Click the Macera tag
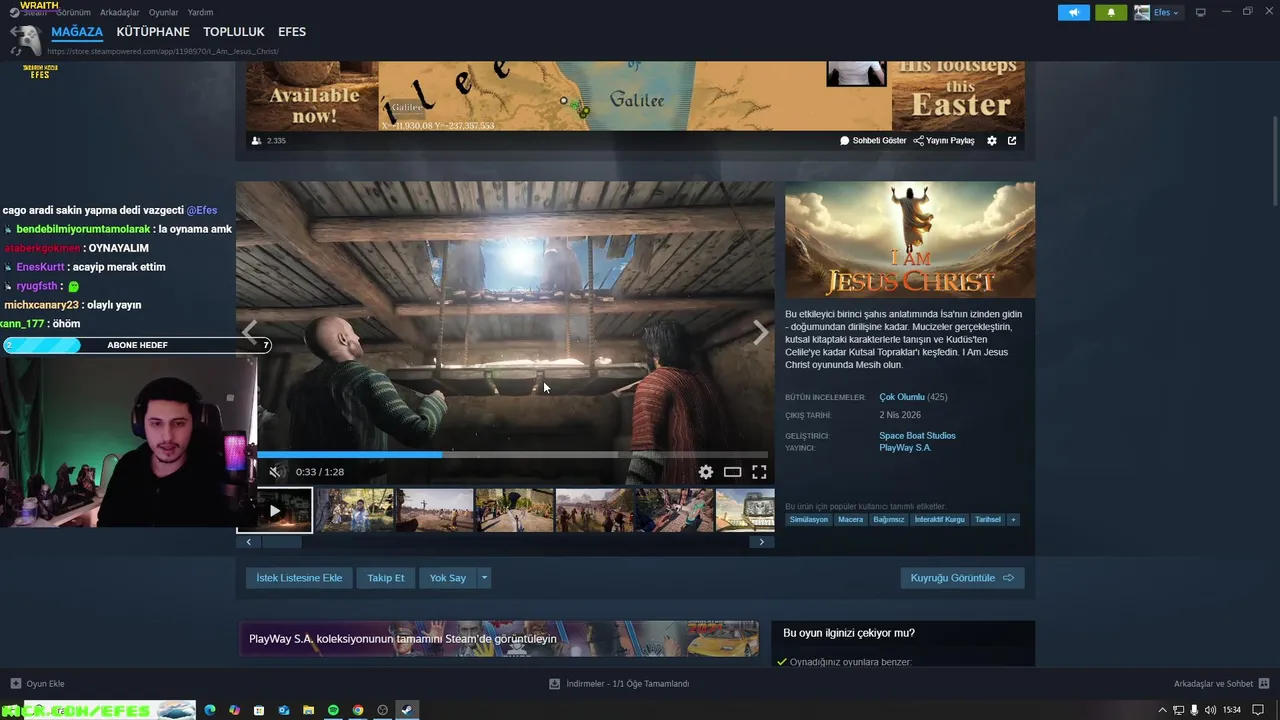This screenshot has height=720, width=1280. pos(851,520)
